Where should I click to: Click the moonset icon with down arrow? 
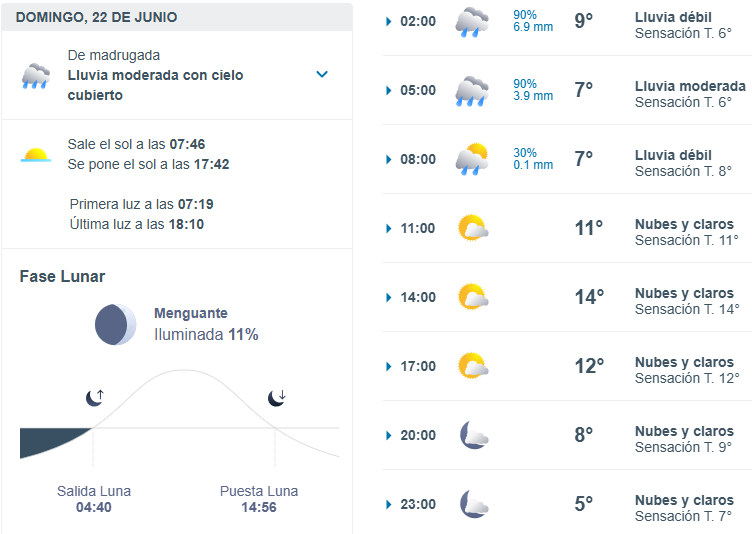[277, 398]
